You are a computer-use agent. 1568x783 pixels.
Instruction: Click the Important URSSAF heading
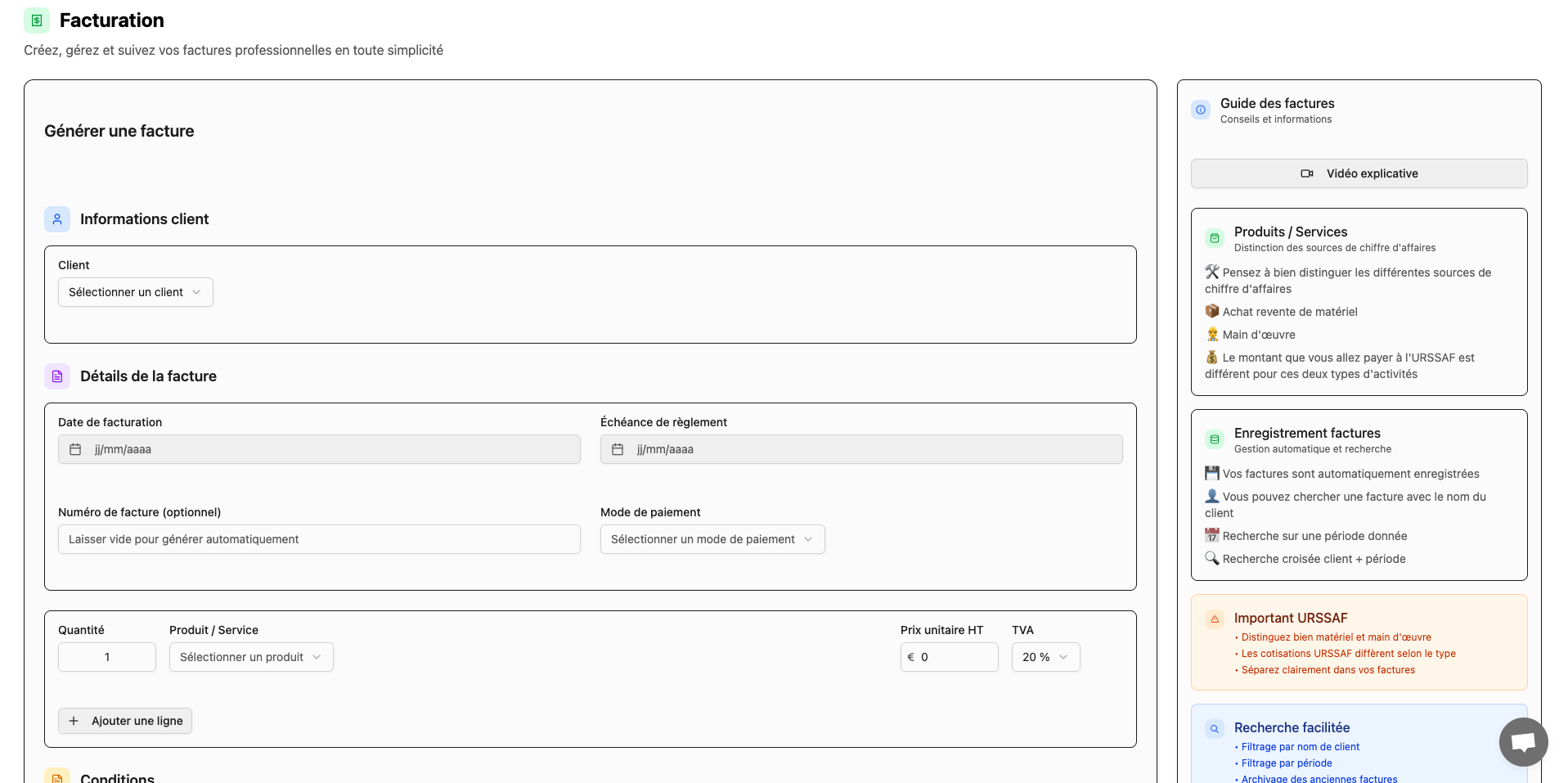coord(1291,619)
